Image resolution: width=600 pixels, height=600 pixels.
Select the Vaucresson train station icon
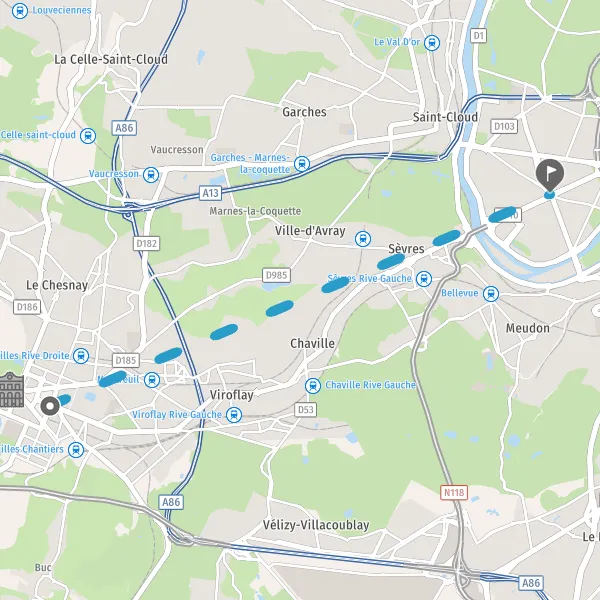151,175
